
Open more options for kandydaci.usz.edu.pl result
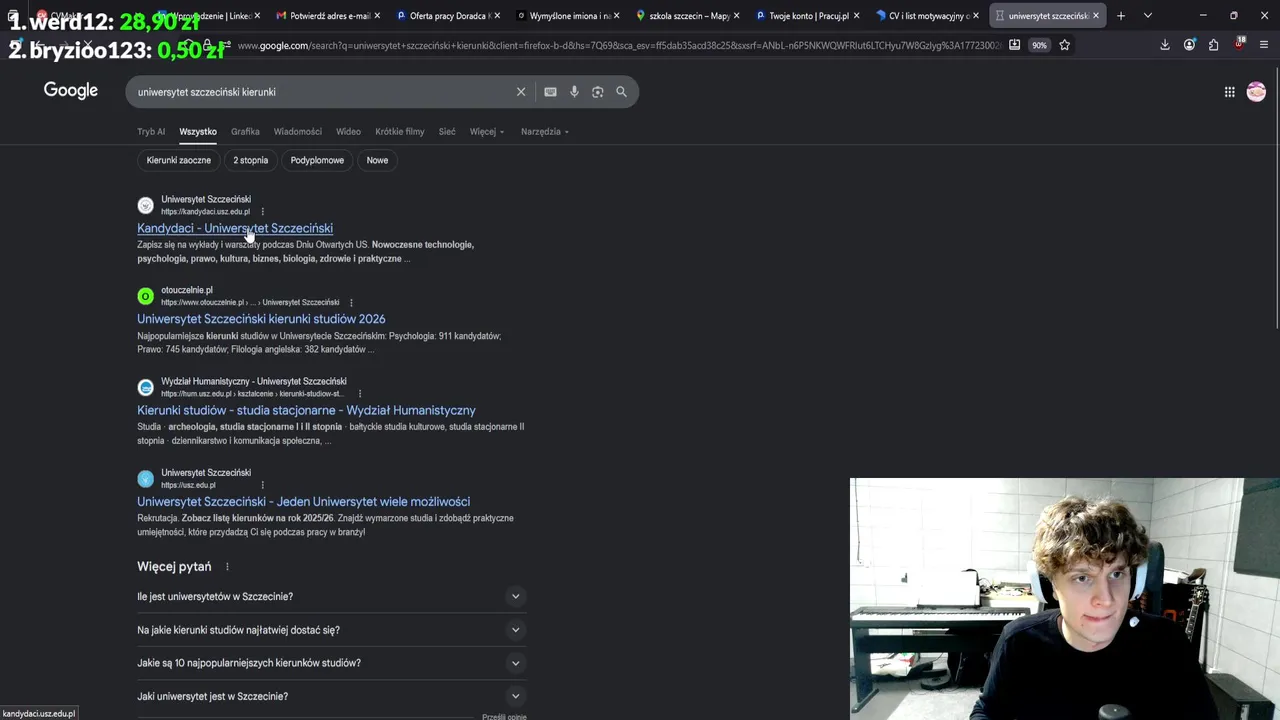(263, 211)
